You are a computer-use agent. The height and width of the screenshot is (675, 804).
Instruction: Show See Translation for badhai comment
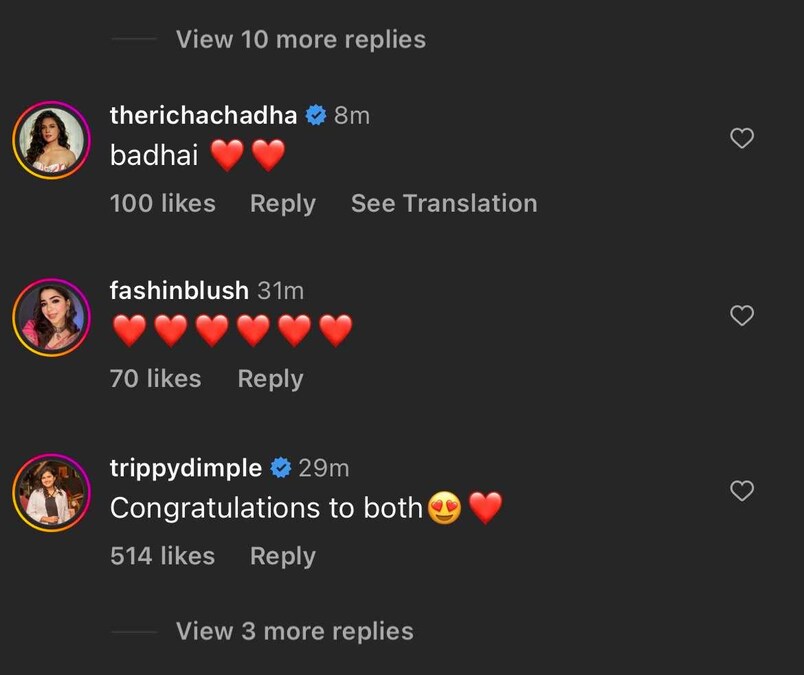coord(444,203)
